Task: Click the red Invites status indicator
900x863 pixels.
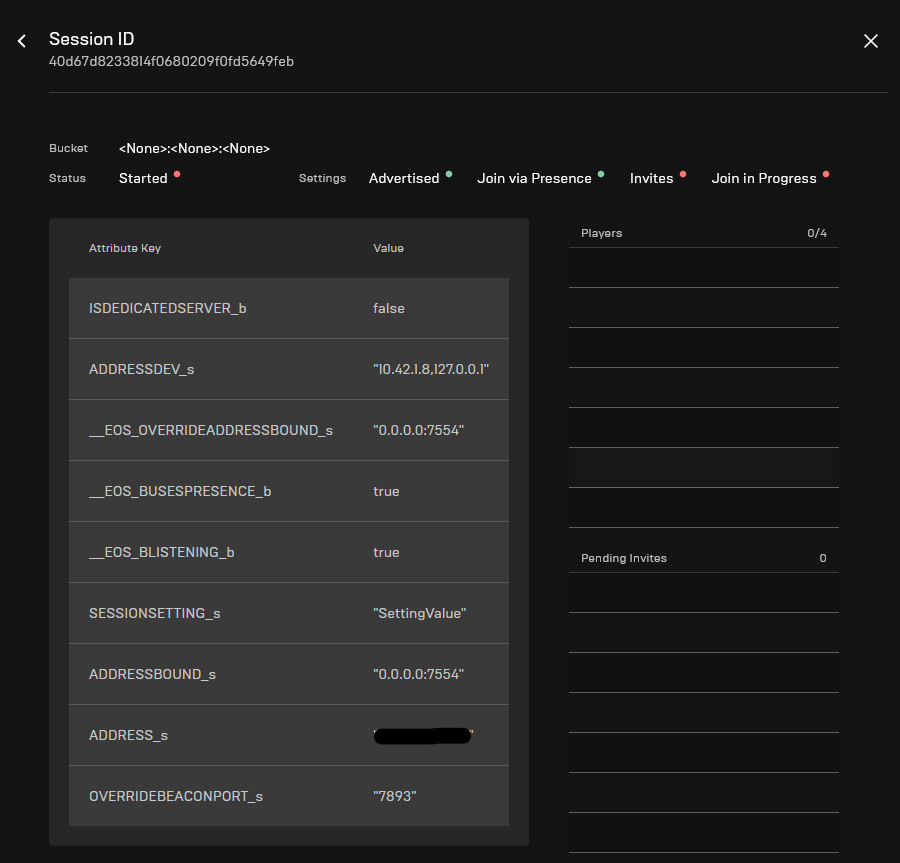Action: (683, 172)
